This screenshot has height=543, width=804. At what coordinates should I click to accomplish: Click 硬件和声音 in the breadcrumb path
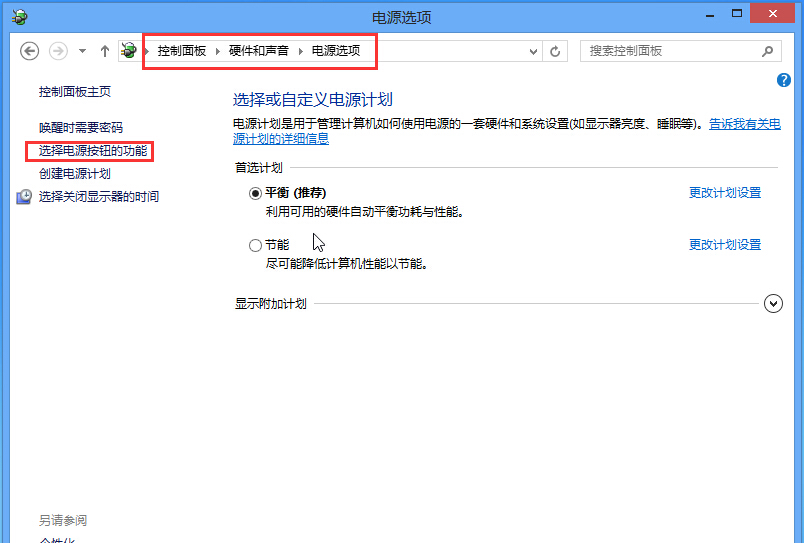258,50
